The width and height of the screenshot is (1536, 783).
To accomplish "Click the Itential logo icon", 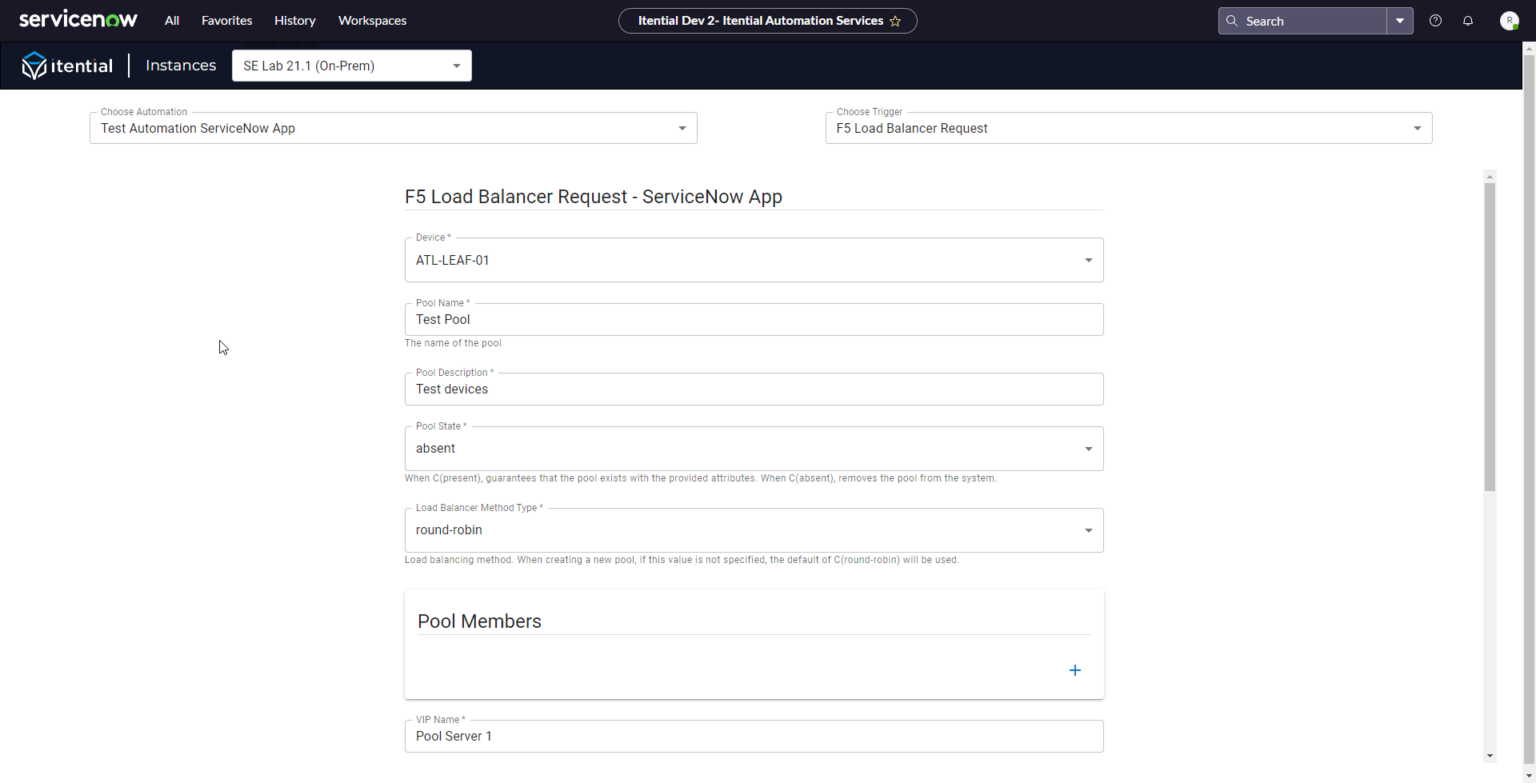I will tap(31, 65).
